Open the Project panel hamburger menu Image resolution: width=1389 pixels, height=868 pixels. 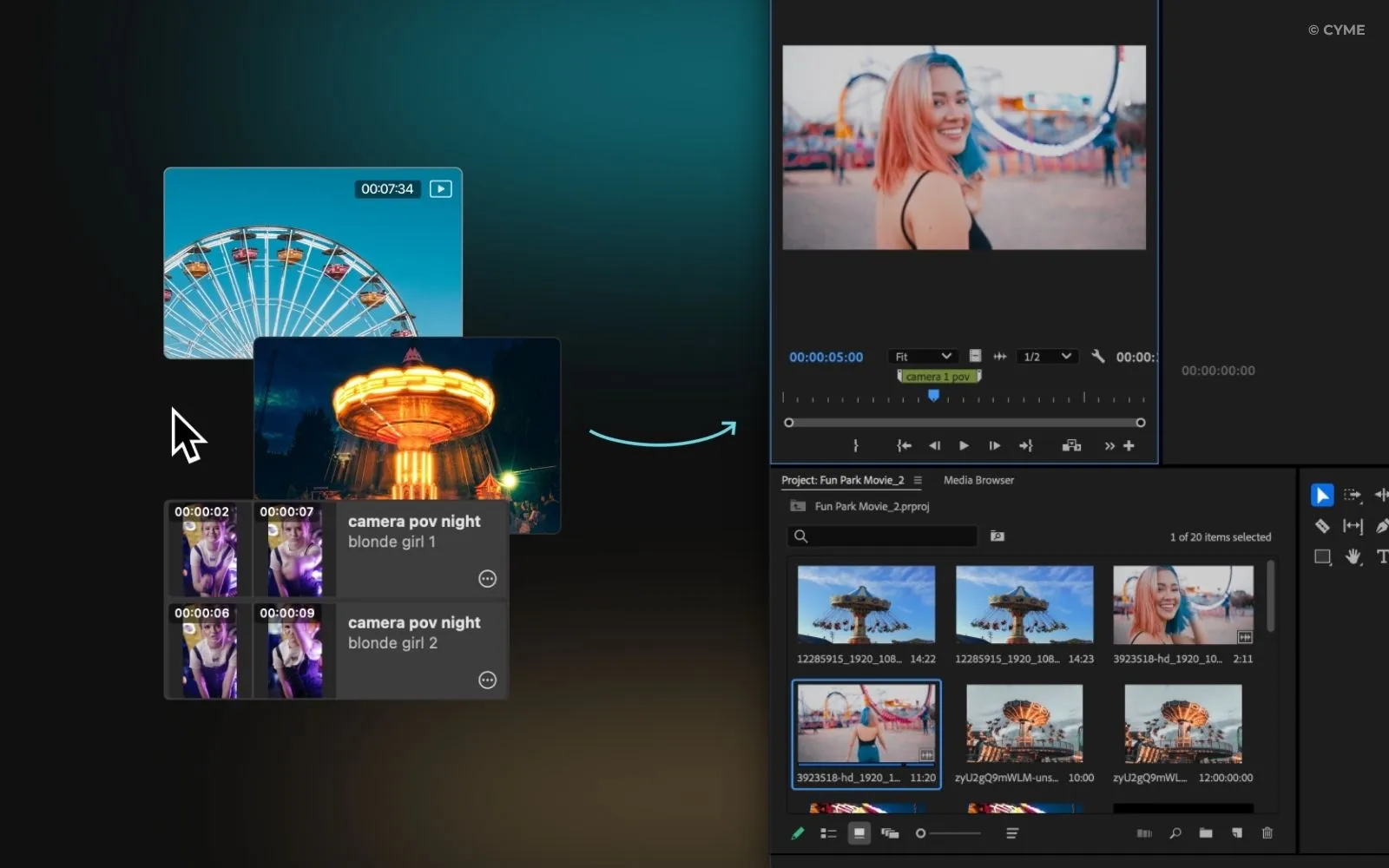click(918, 480)
